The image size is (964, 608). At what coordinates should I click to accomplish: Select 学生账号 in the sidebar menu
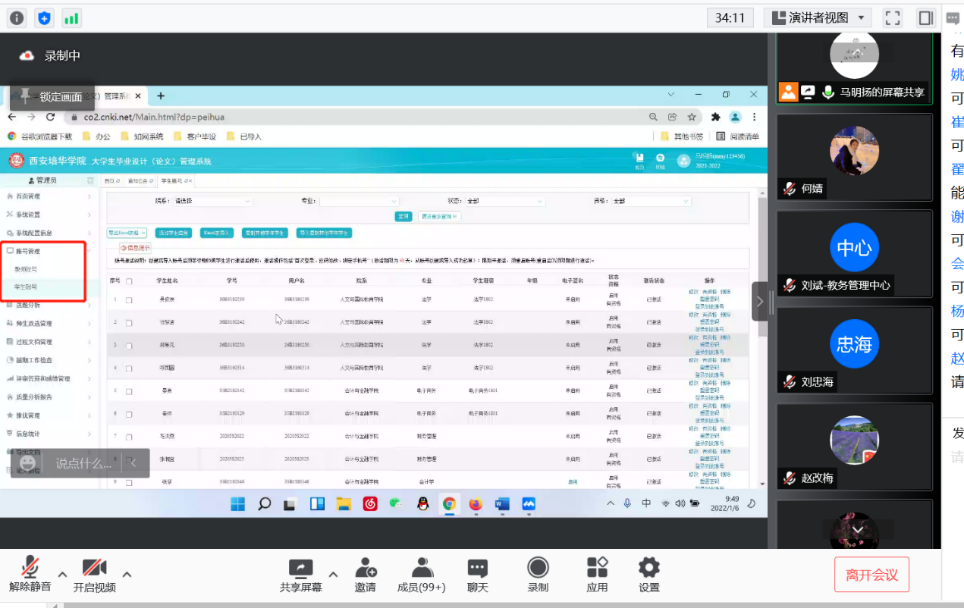click(26, 287)
